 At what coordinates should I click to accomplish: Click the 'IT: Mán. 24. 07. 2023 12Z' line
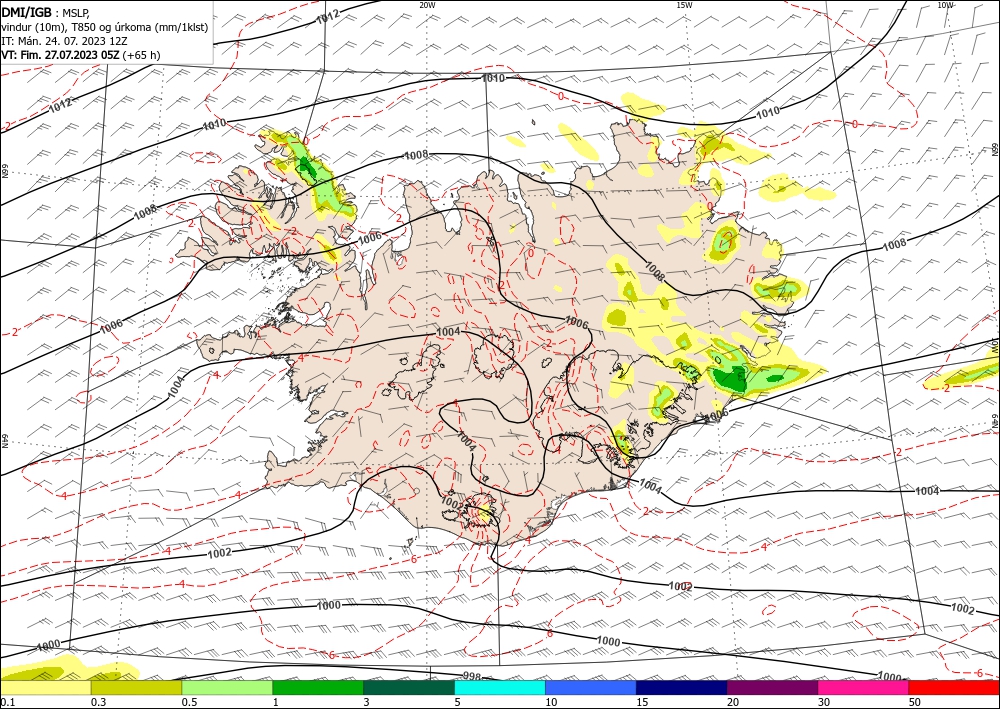click(x=64, y=41)
